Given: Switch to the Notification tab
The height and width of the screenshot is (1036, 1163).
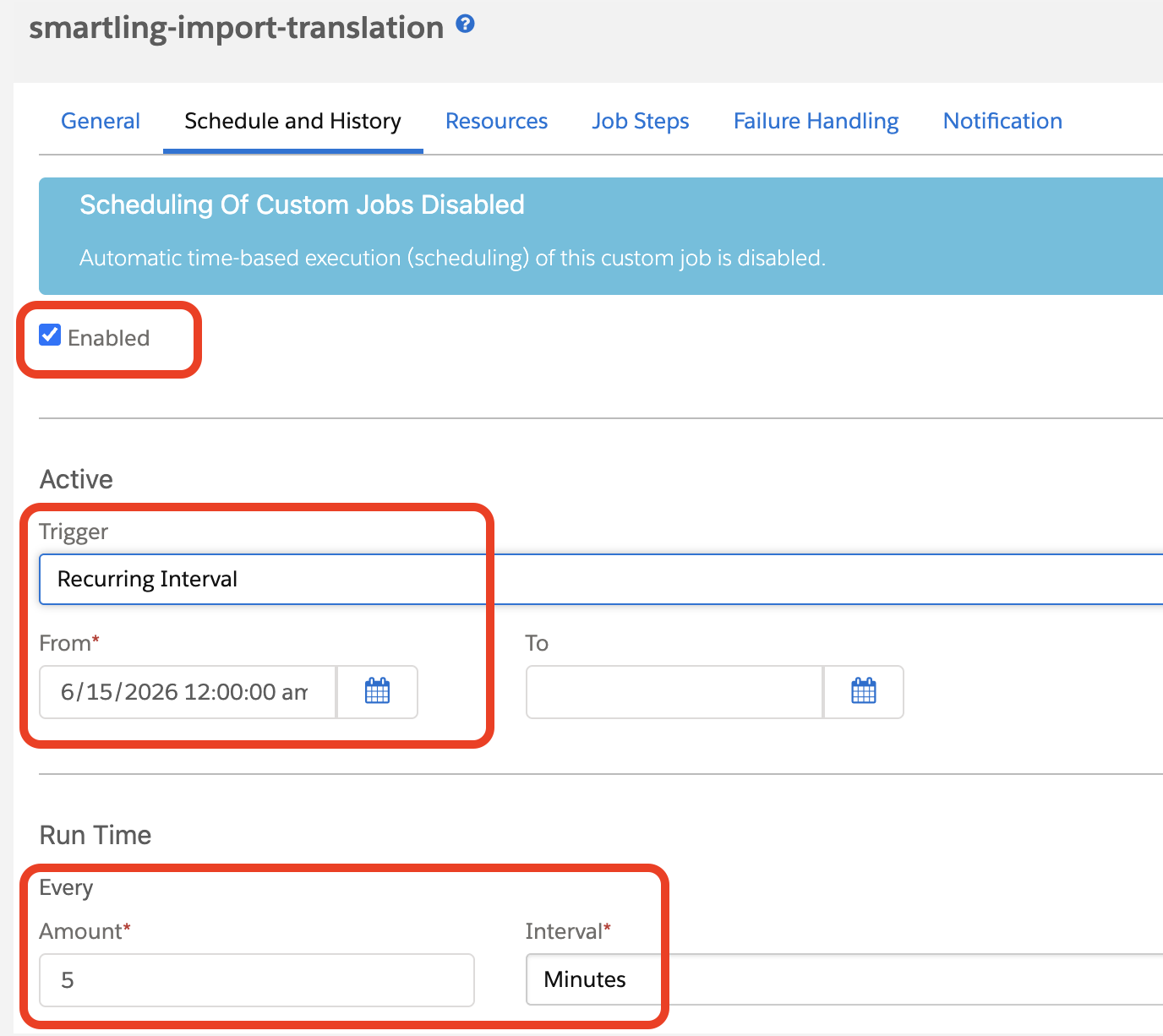Looking at the screenshot, I should click(1002, 121).
